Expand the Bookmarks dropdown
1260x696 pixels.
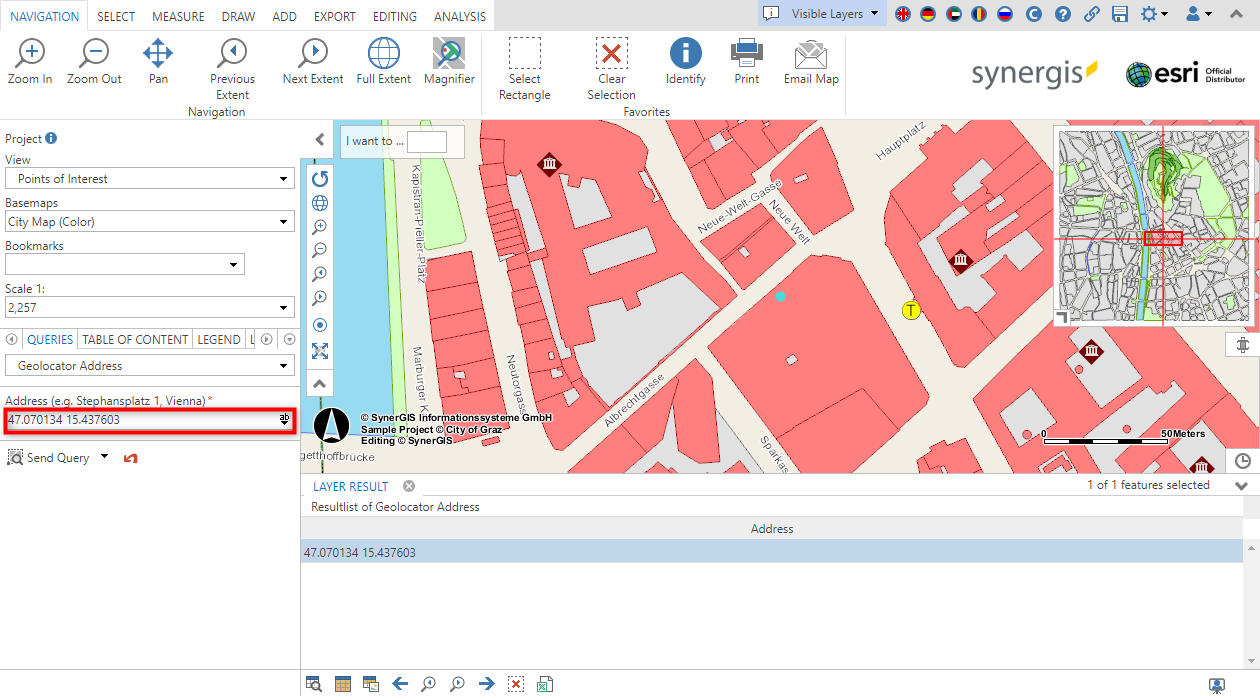(124, 264)
